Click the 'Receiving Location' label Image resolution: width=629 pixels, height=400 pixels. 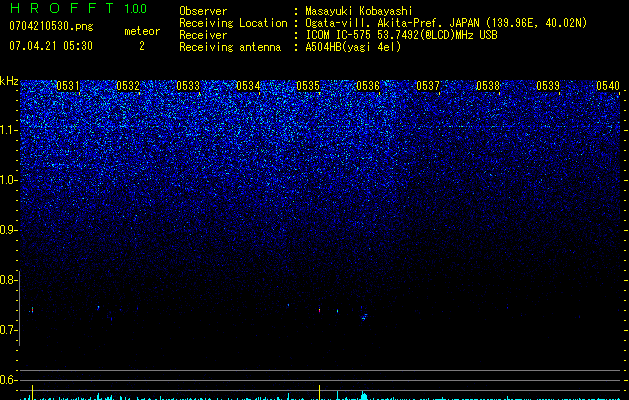(x=233, y=23)
